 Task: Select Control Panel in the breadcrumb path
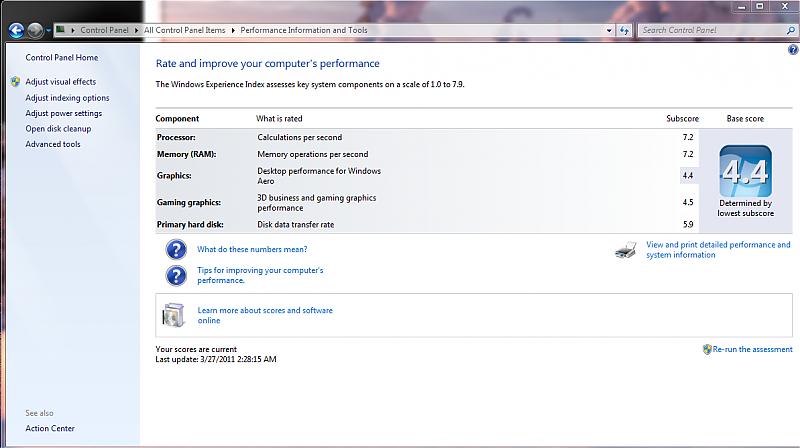[x=103, y=30]
